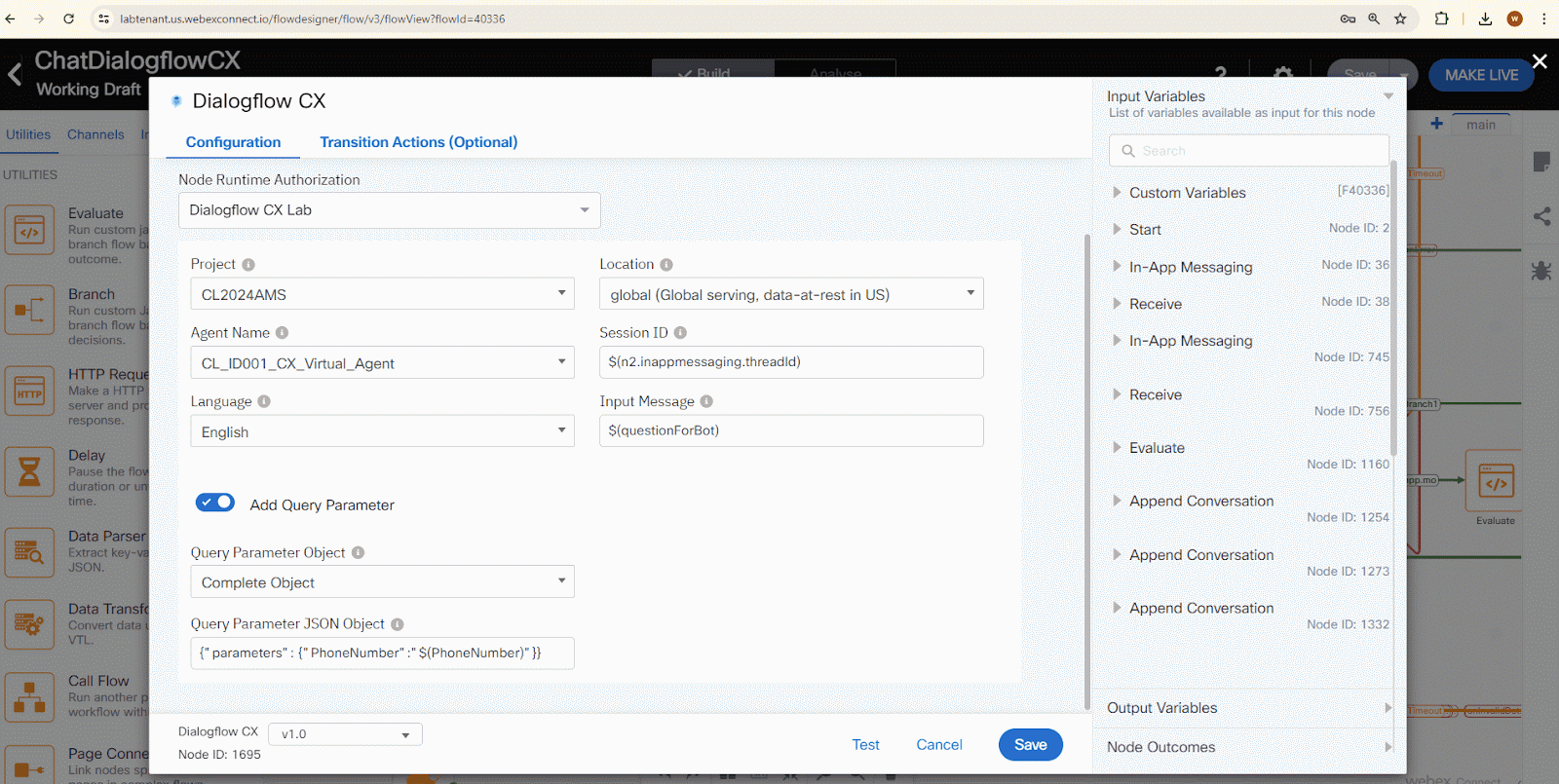Open the node version v1.0 dropdown
This screenshot has width=1559, height=784.
click(345, 734)
